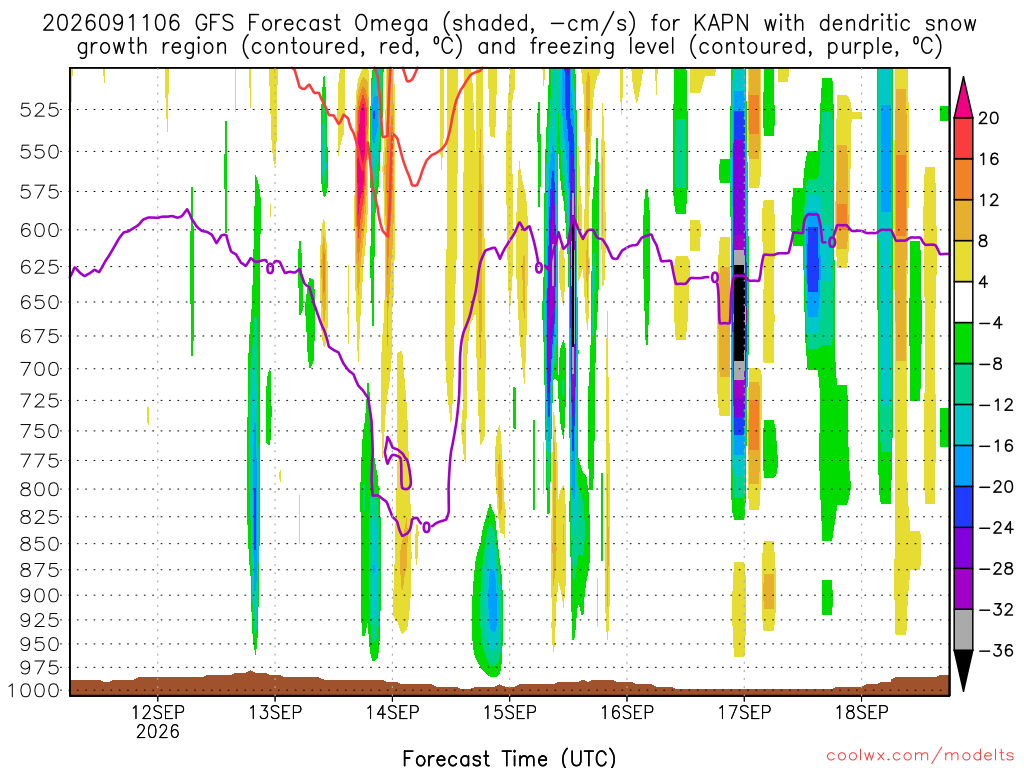The image size is (1024, 768).
Task: Click the 14SEP time axis label
Action: pos(392,712)
